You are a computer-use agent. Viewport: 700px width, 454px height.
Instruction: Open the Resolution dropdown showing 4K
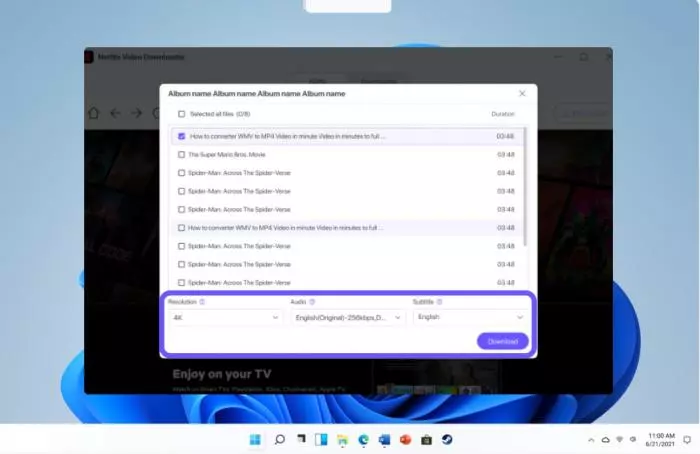pyautogui.click(x=225, y=317)
